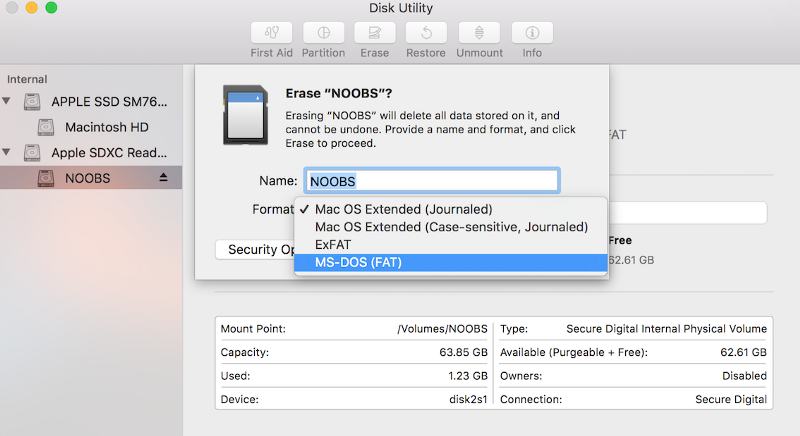Image resolution: width=800 pixels, height=436 pixels.
Task: Click the First Aid toolbar icon
Action: [x=271, y=33]
